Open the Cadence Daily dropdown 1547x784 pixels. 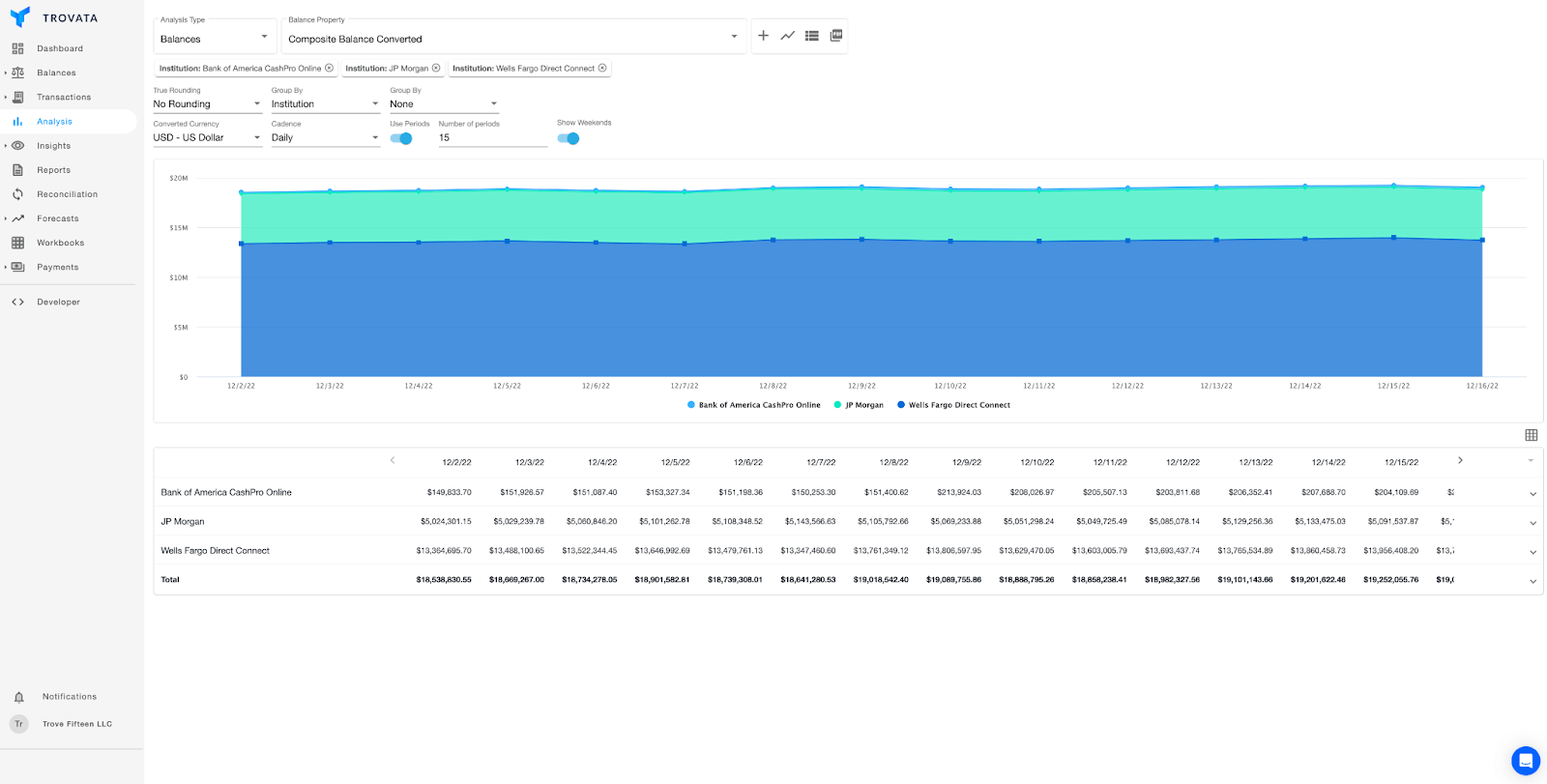pos(325,137)
